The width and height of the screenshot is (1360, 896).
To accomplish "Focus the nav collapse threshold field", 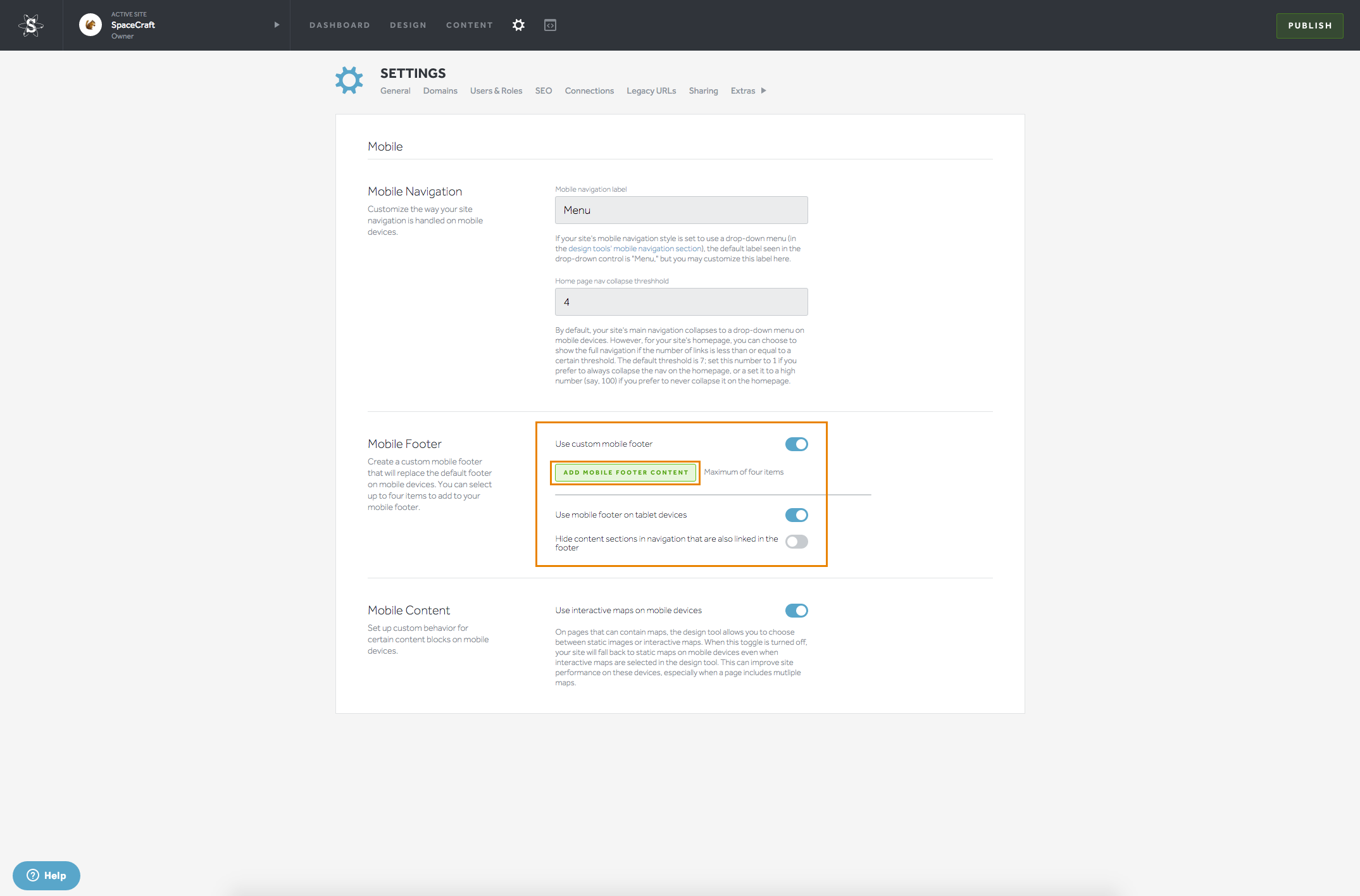I will click(681, 302).
